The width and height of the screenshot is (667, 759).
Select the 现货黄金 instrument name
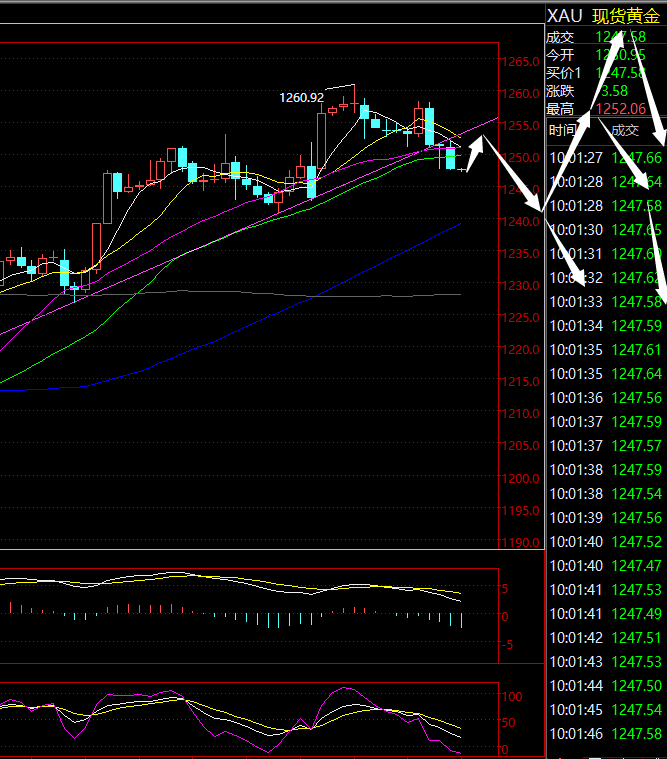tap(626, 16)
